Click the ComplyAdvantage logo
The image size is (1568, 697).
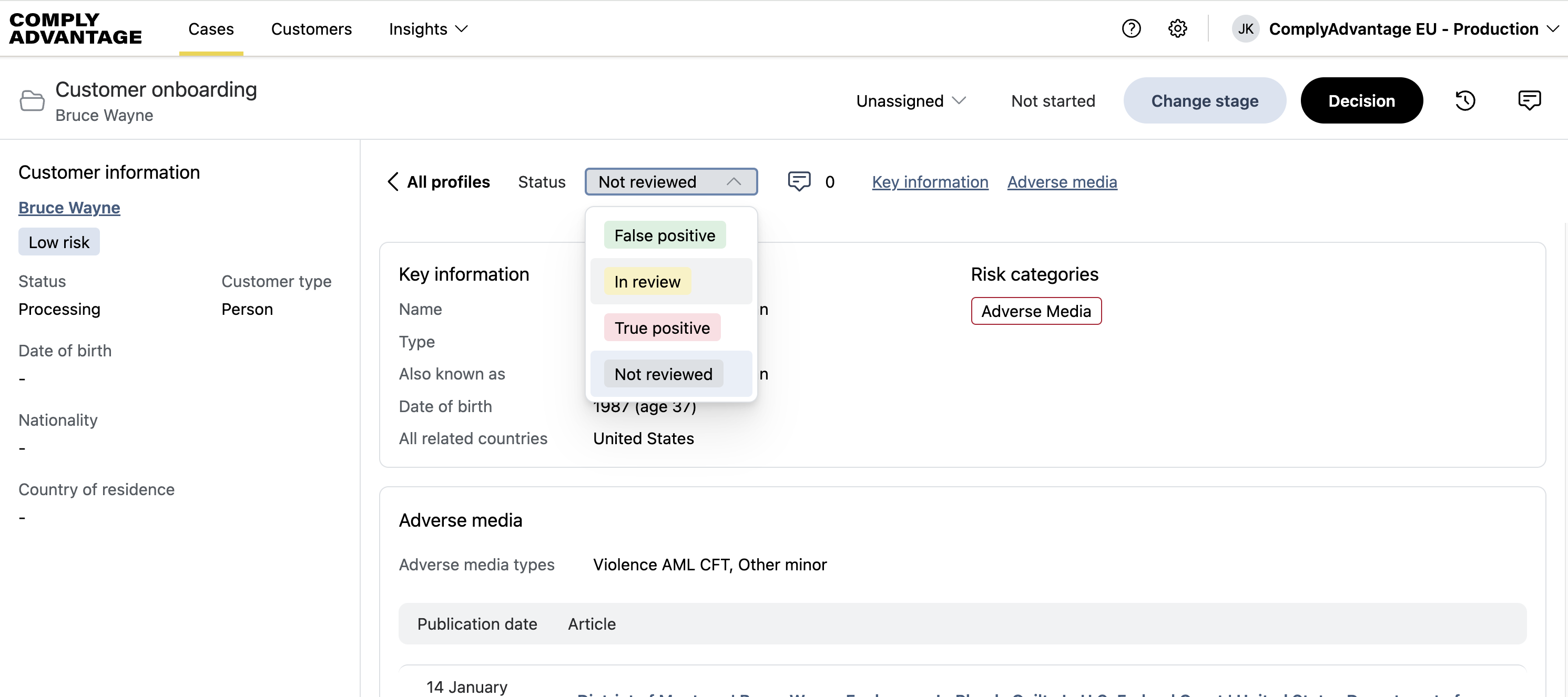coord(76,28)
